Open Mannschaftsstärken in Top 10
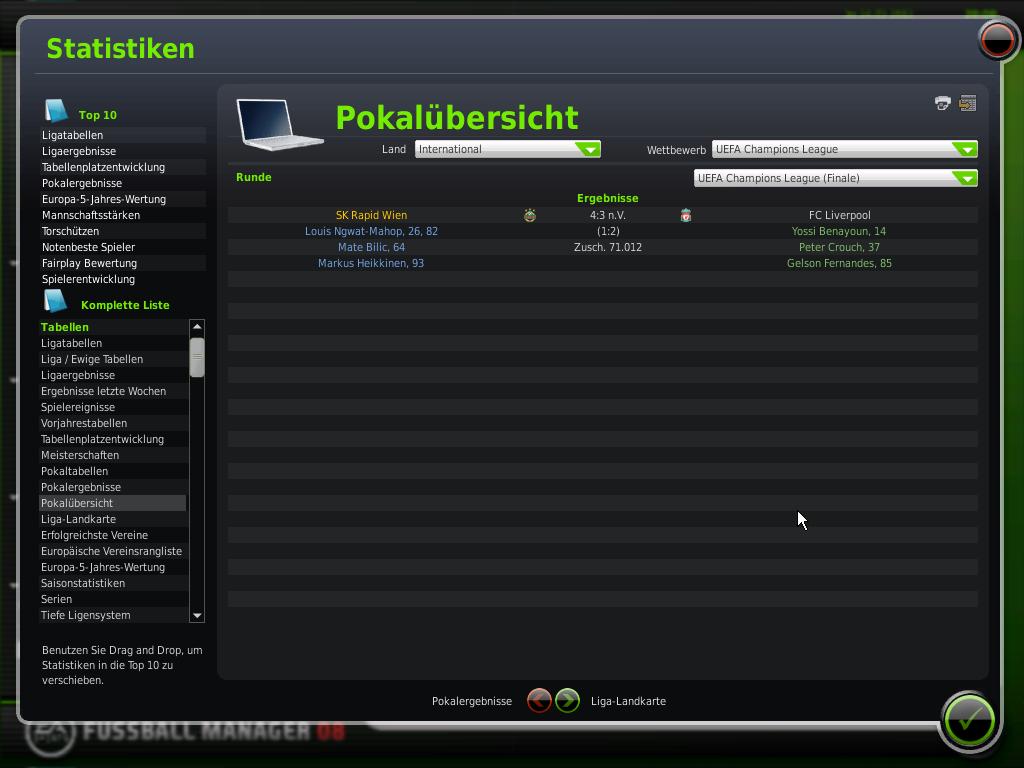 click(91, 215)
